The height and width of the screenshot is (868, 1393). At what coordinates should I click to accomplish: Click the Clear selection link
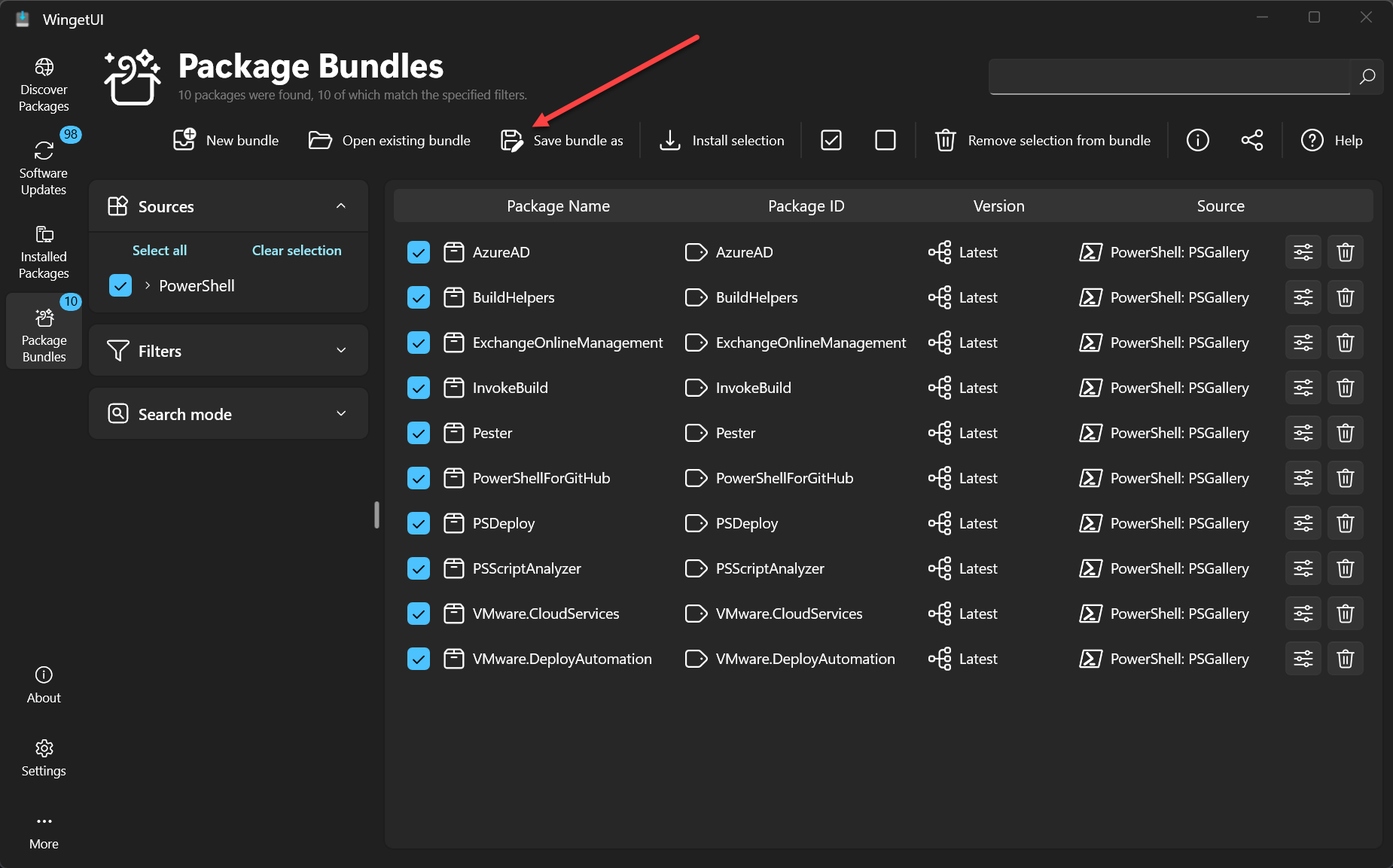click(x=296, y=251)
